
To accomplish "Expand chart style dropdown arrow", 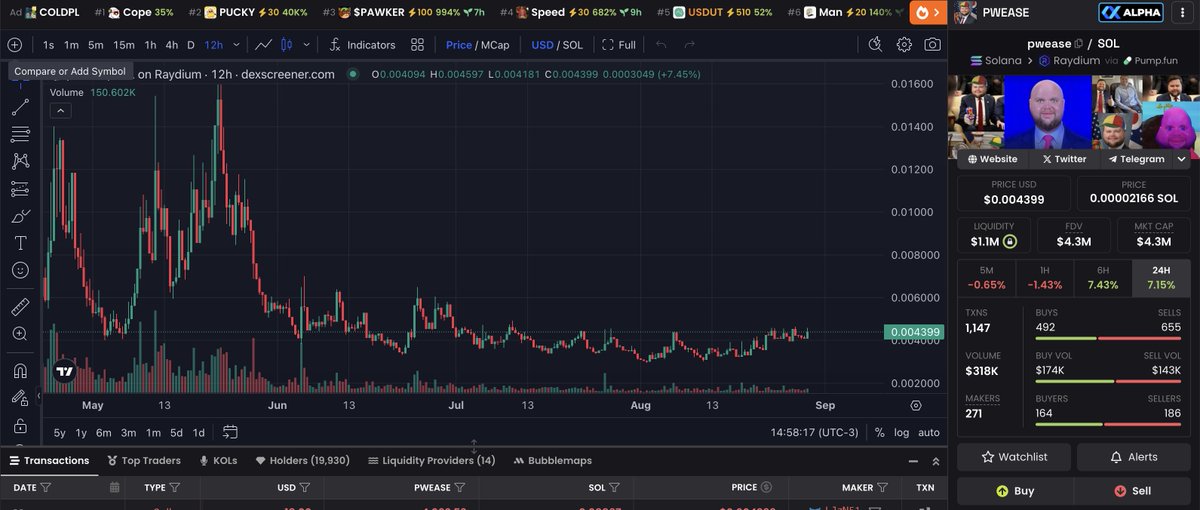I will 305,45.
